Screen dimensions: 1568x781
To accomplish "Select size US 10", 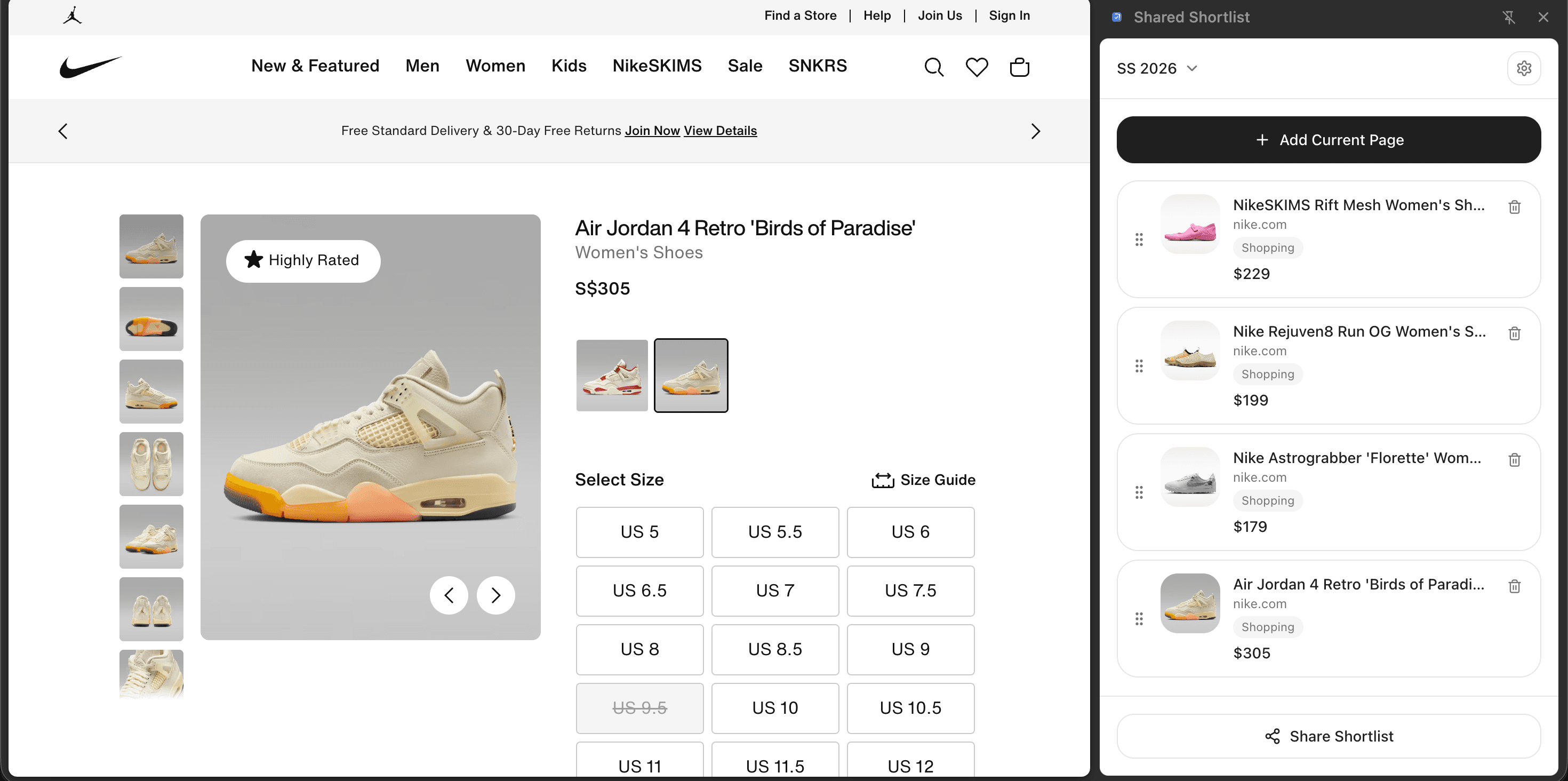I will pos(775,708).
